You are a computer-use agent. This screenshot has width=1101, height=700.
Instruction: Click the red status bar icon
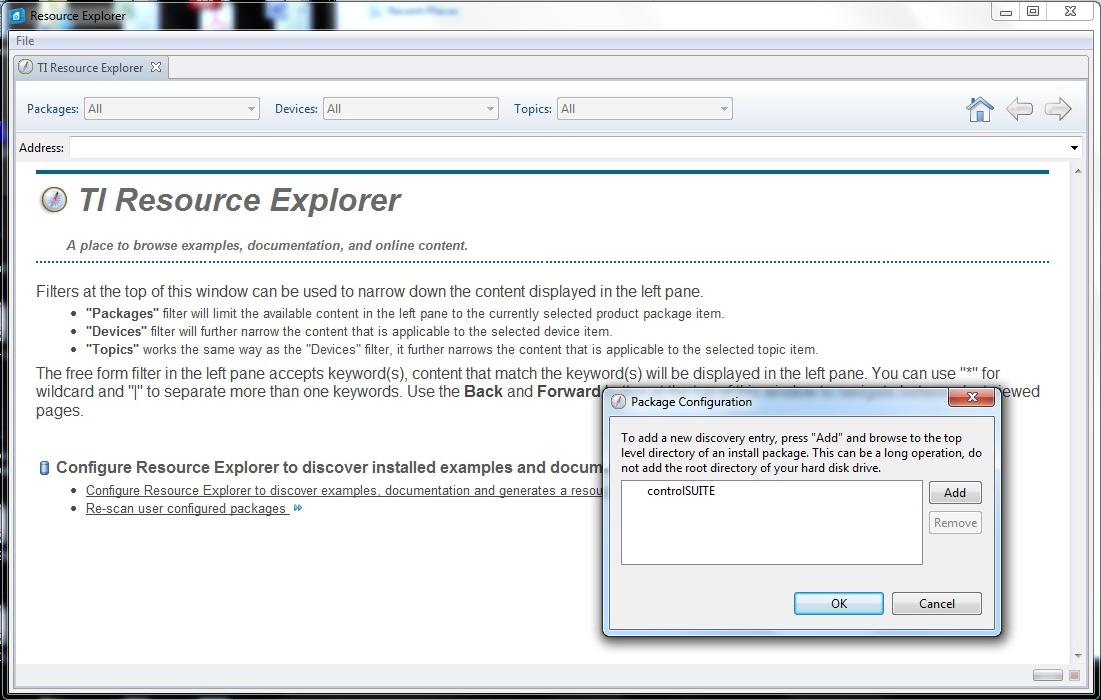[x=1074, y=675]
